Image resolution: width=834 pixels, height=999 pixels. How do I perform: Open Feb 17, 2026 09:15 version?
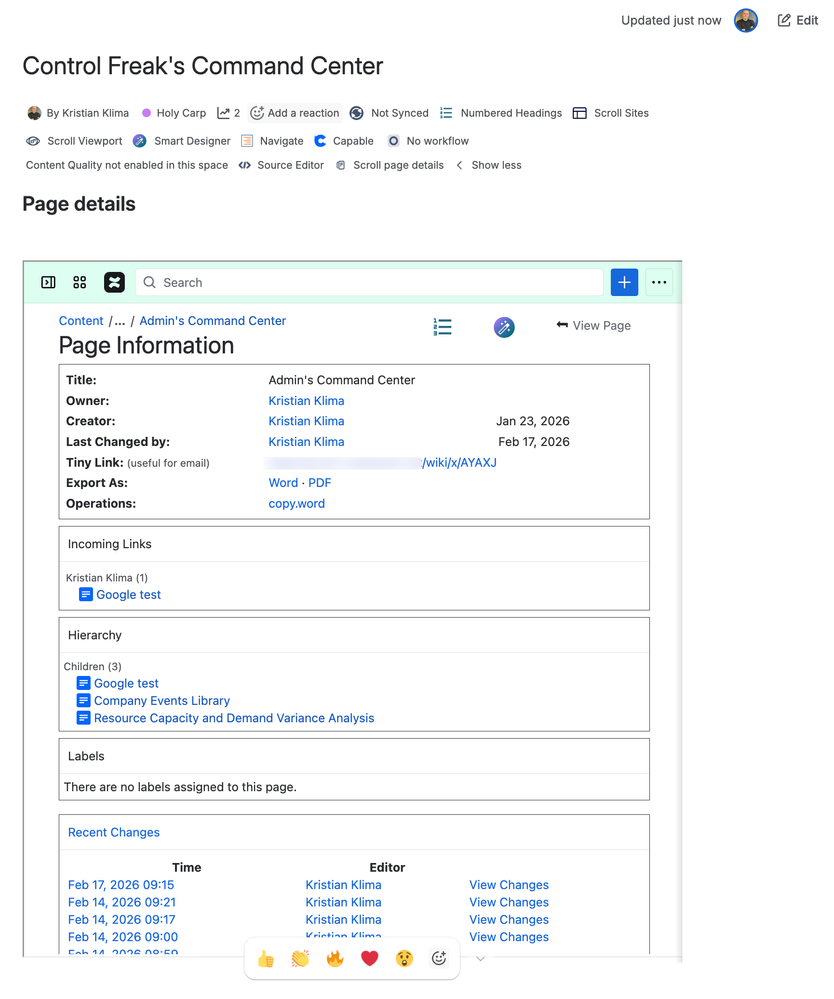[121, 885]
